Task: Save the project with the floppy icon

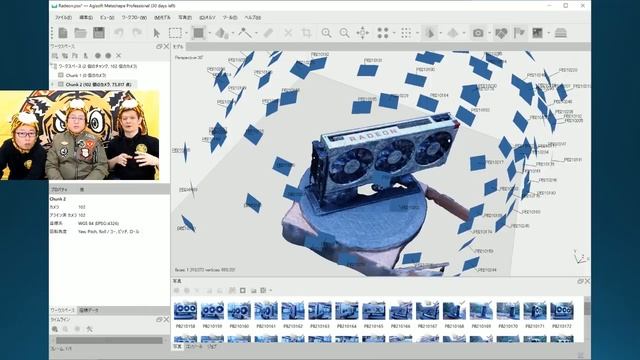Action: coord(99,33)
